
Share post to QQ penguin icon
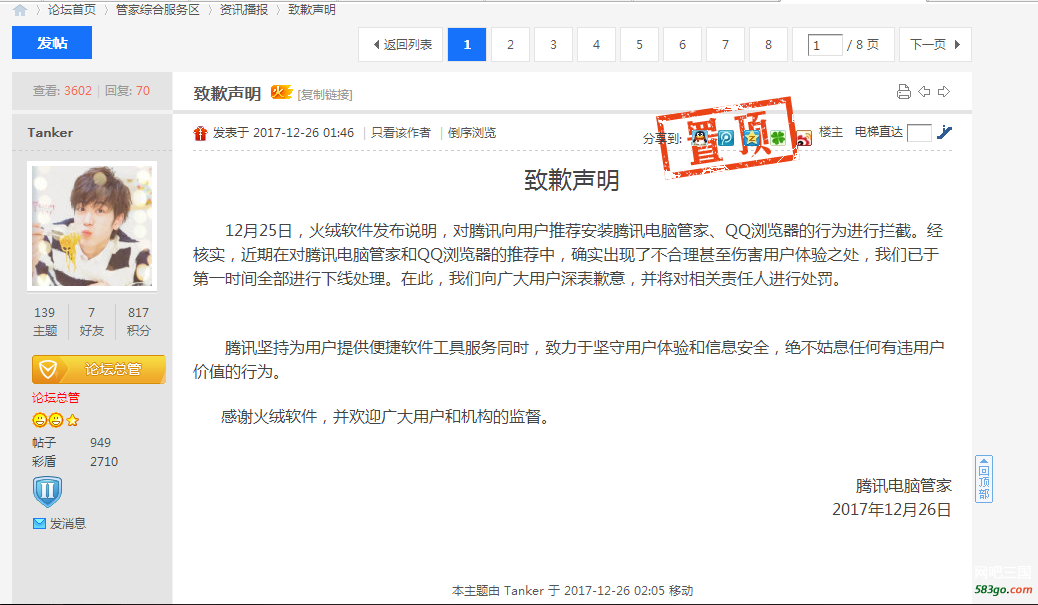point(700,138)
